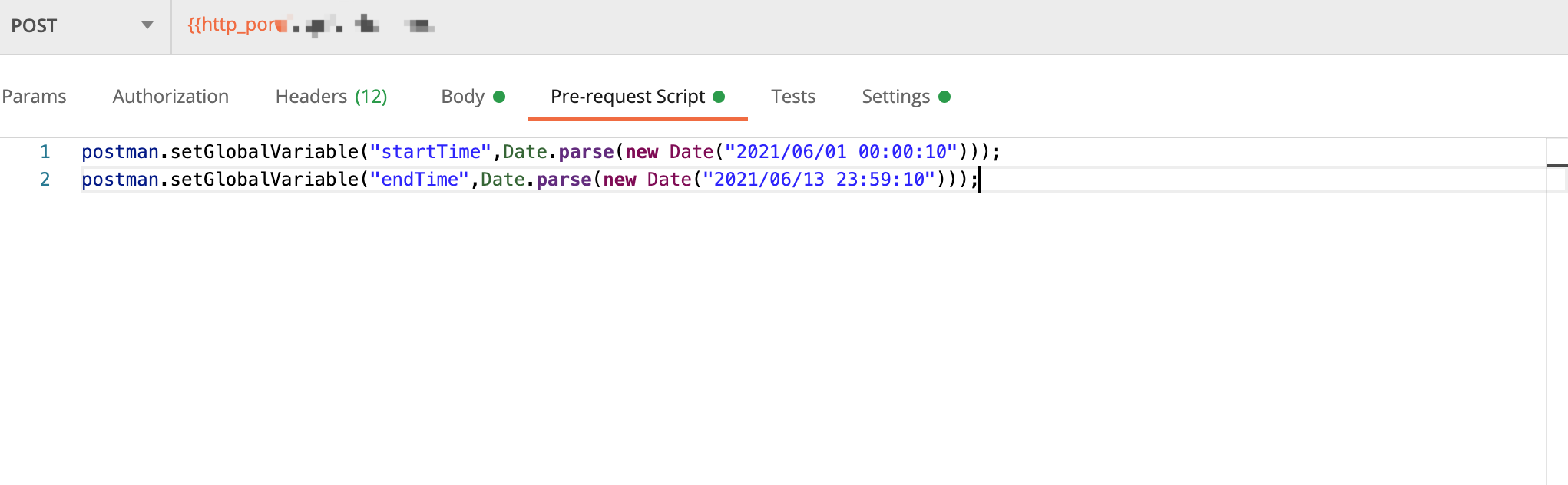The height and width of the screenshot is (485, 1568).
Task: Click the "startTime" string in line 1
Action: pos(430,152)
